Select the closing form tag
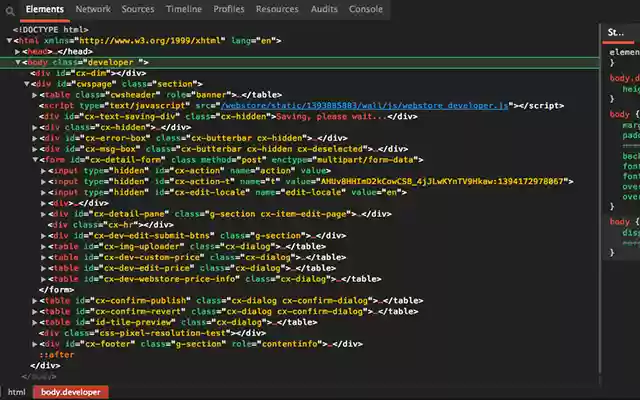The height and width of the screenshot is (400, 640). pyautogui.click(x=57, y=290)
